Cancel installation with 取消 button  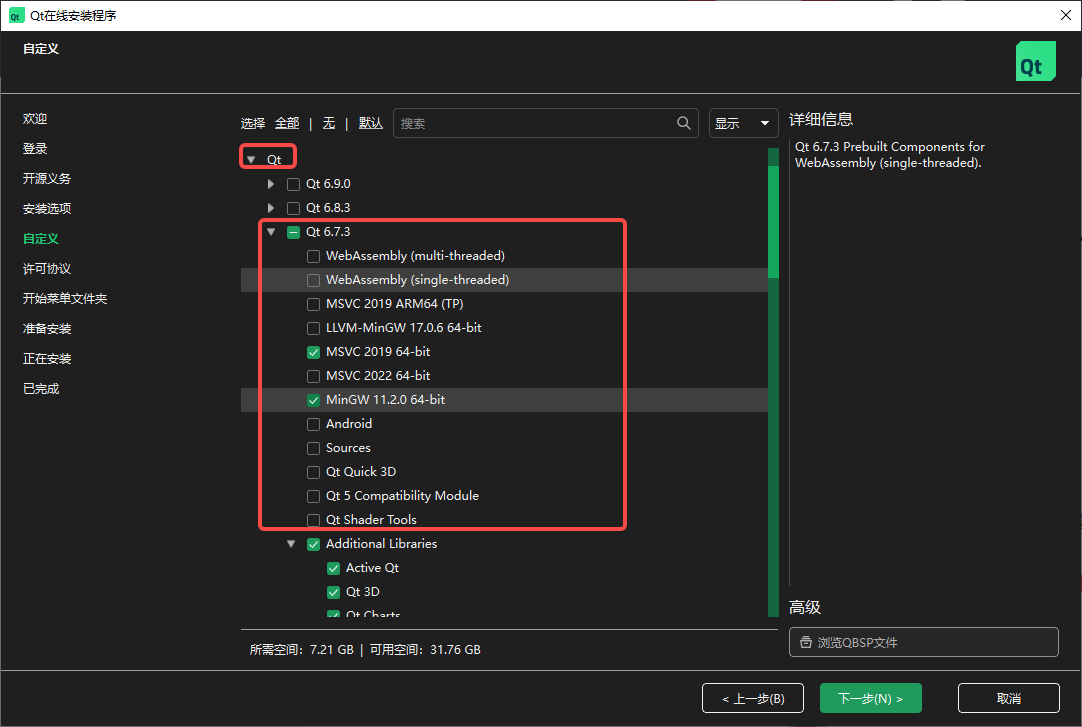(x=1009, y=698)
